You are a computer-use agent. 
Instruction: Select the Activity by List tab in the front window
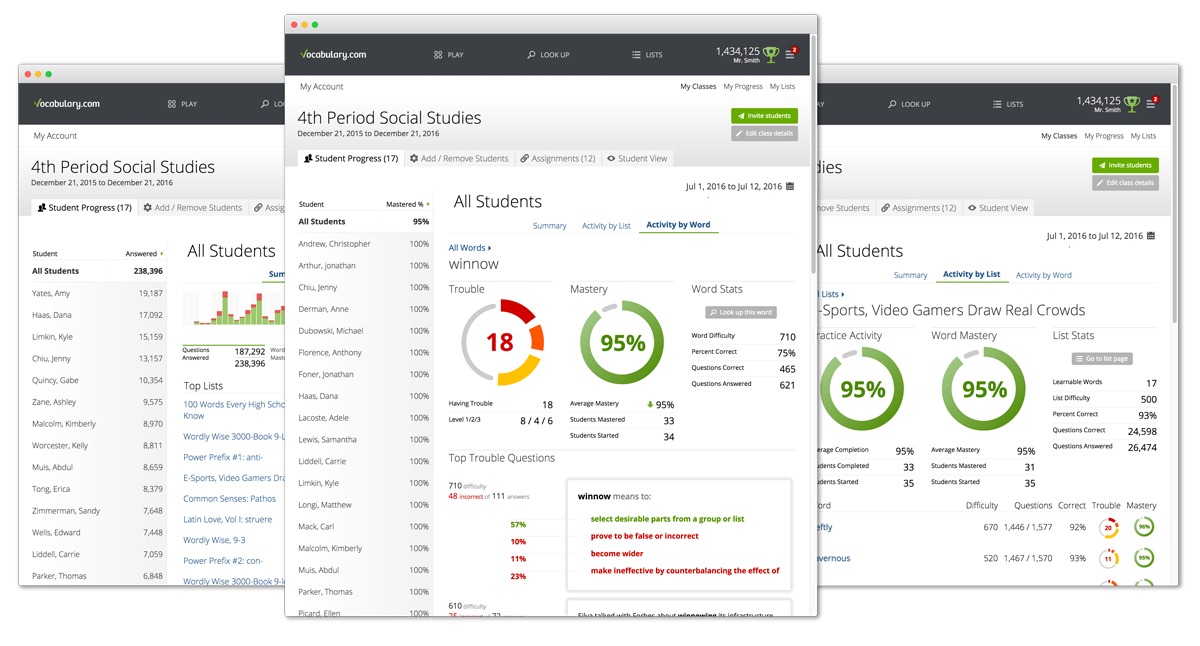[606, 226]
